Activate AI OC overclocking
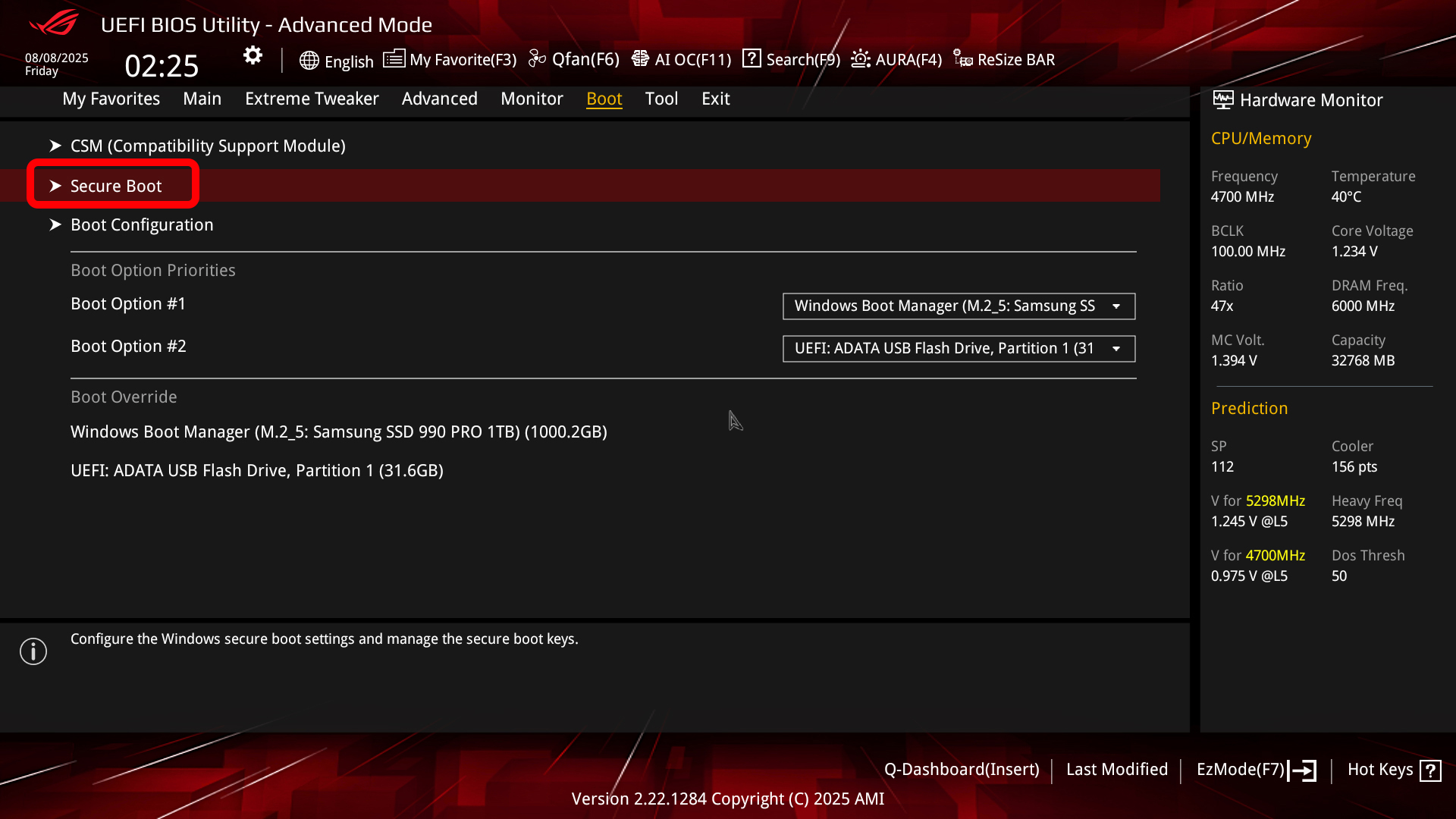1456x819 pixels. tap(680, 58)
